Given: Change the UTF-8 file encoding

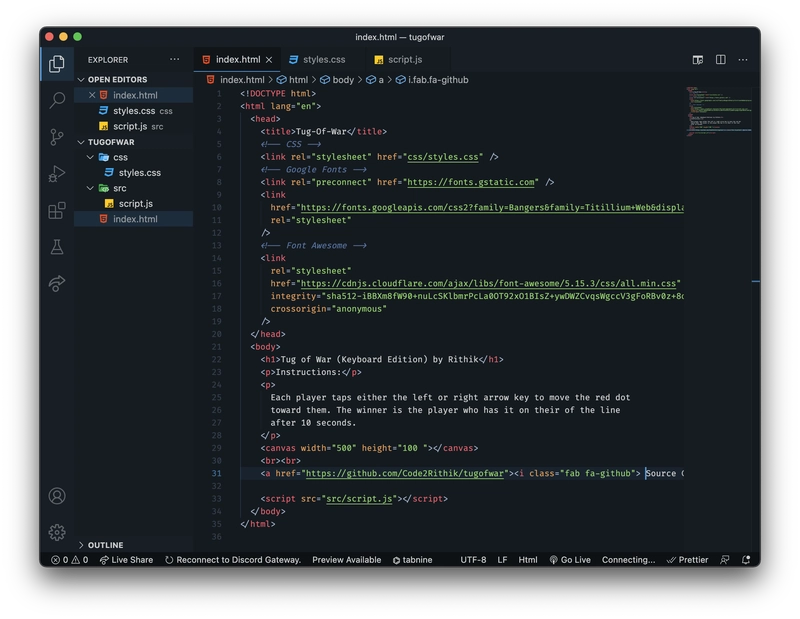Looking at the screenshot, I should click(x=473, y=560).
